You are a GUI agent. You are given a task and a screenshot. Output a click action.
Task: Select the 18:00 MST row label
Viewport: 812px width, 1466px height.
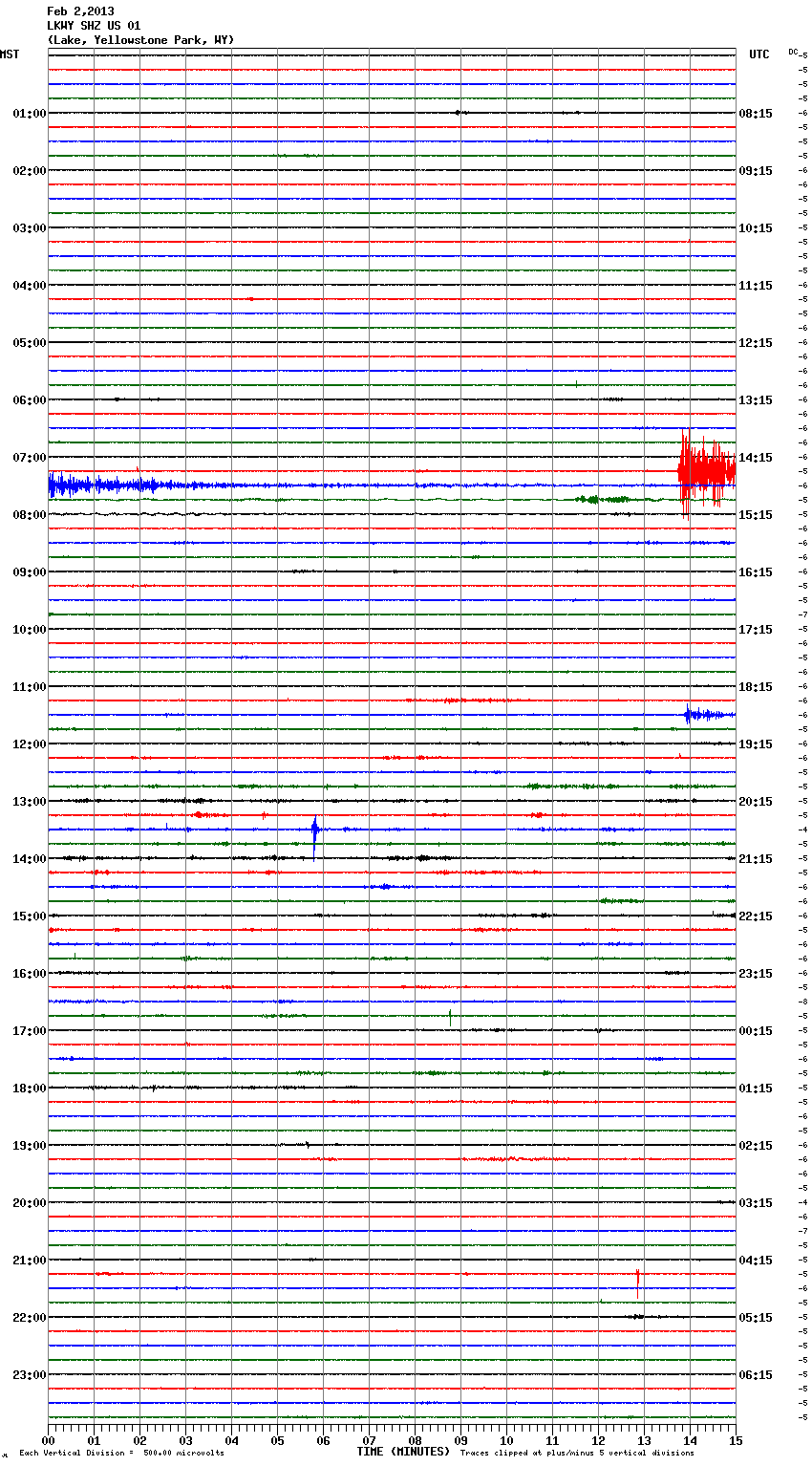30,1089
